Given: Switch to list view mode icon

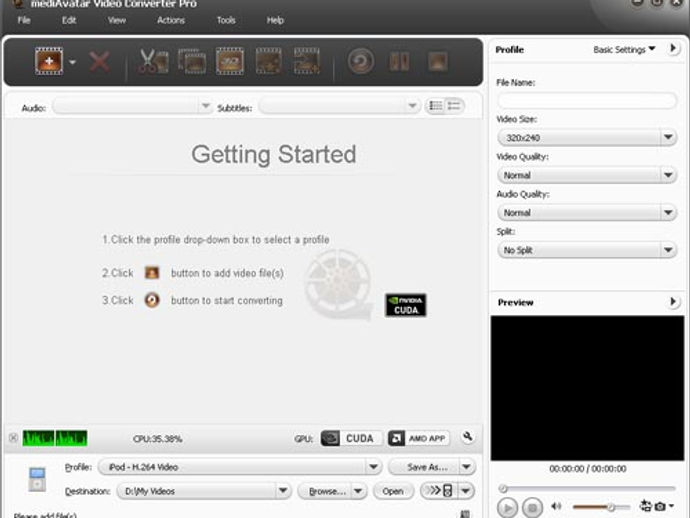Looking at the screenshot, I should pos(436,106).
